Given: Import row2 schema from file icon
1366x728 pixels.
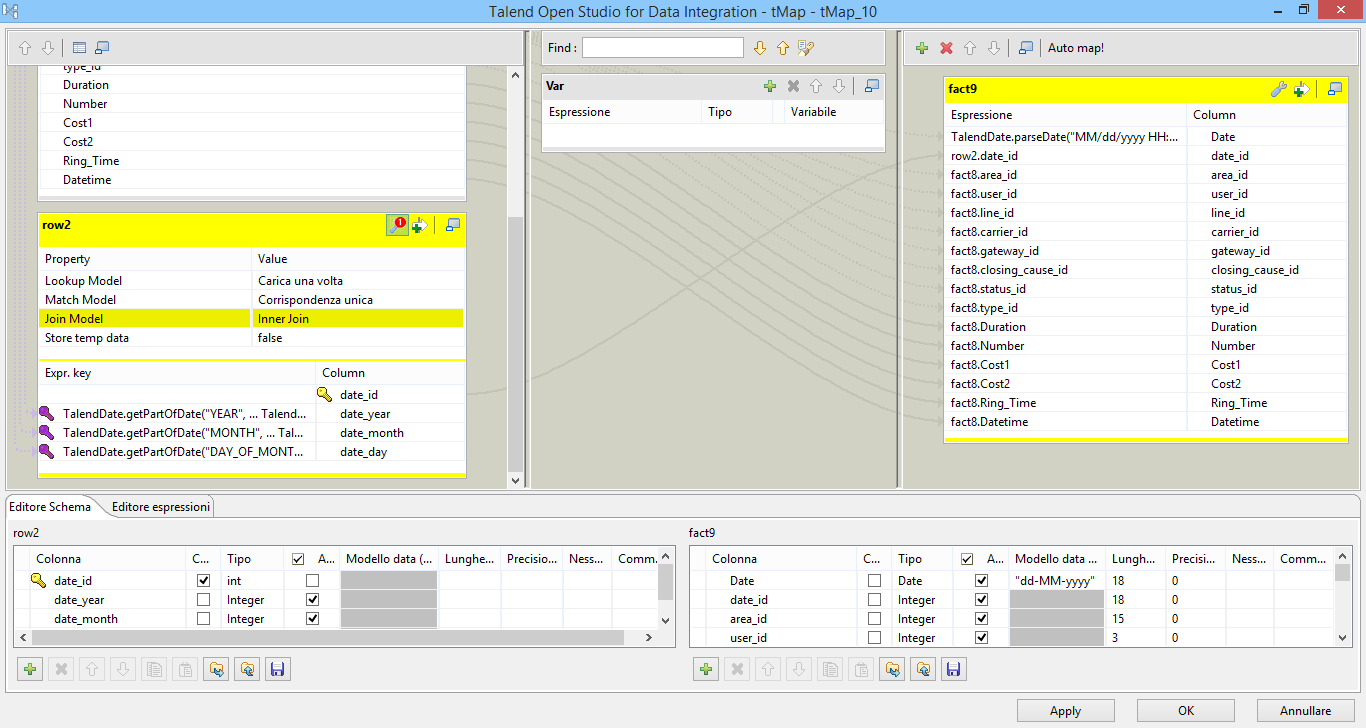Looking at the screenshot, I should pyautogui.click(x=215, y=669).
